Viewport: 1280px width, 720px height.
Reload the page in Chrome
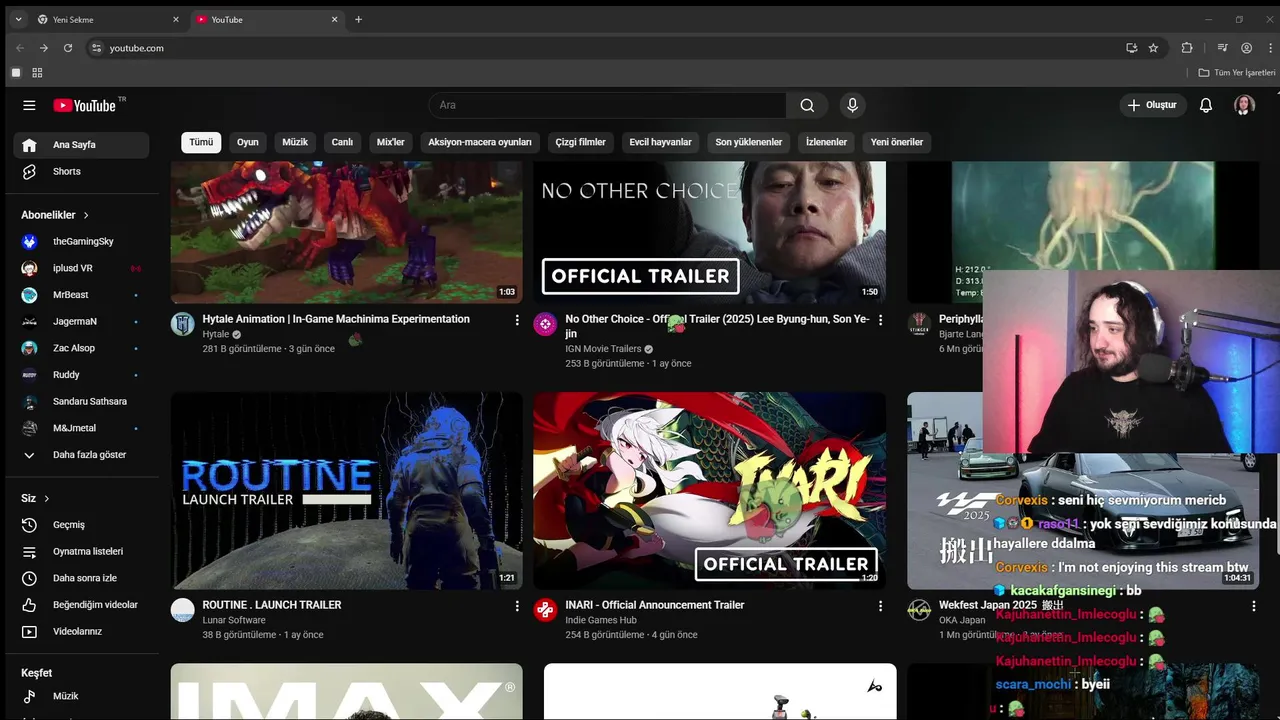click(68, 48)
